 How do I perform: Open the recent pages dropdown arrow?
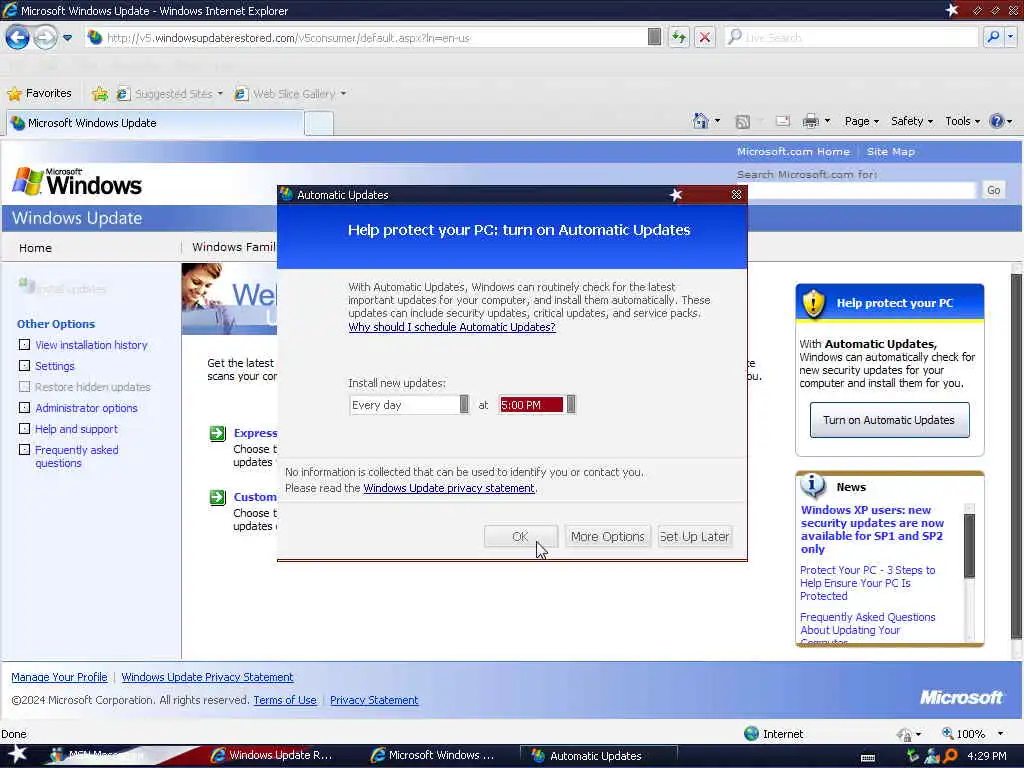click(67, 37)
